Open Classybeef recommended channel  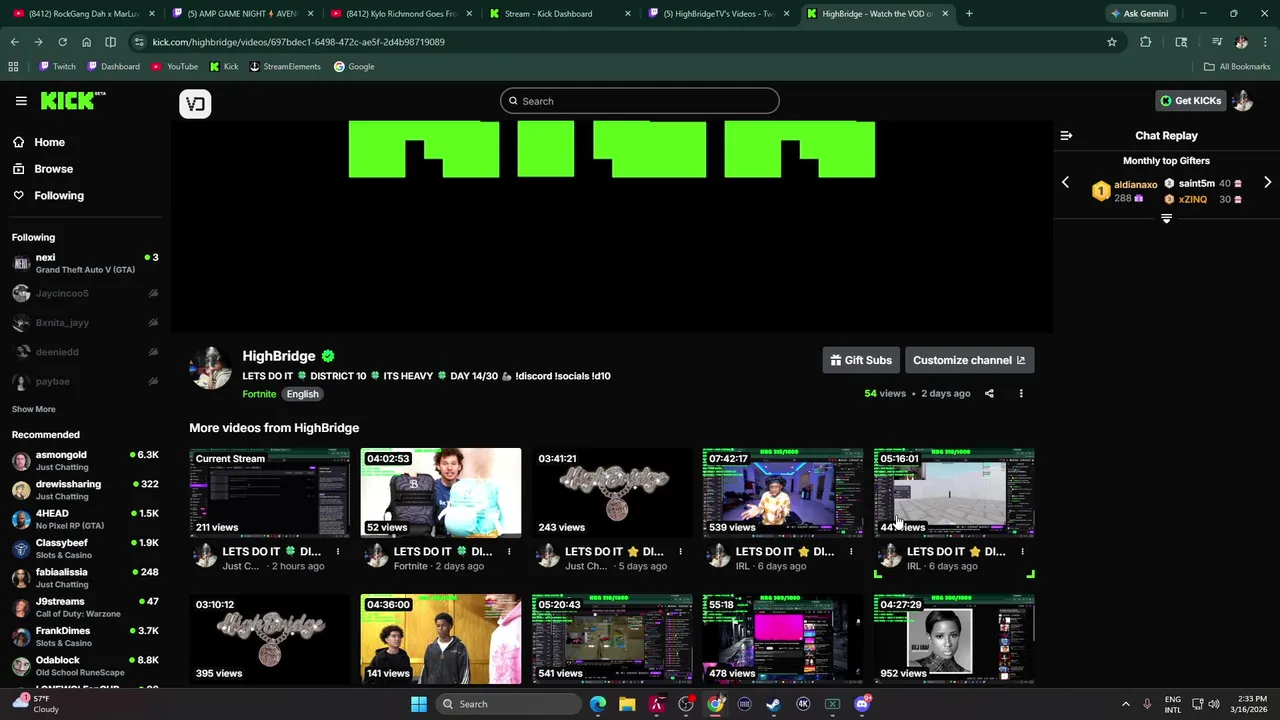[x=85, y=548]
